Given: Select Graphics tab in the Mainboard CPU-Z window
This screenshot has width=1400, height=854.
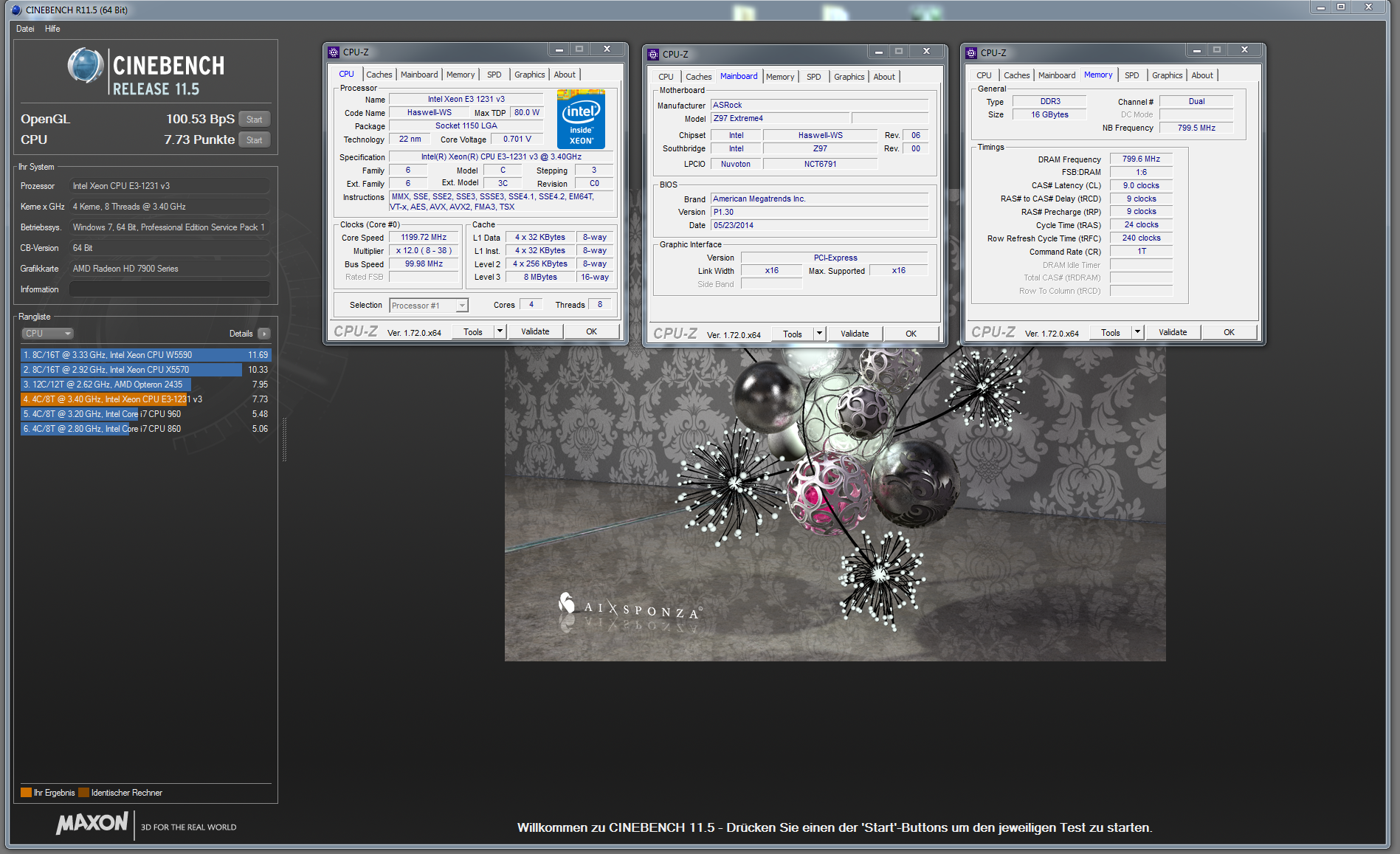Looking at the screenshot, I should (849, 77).
